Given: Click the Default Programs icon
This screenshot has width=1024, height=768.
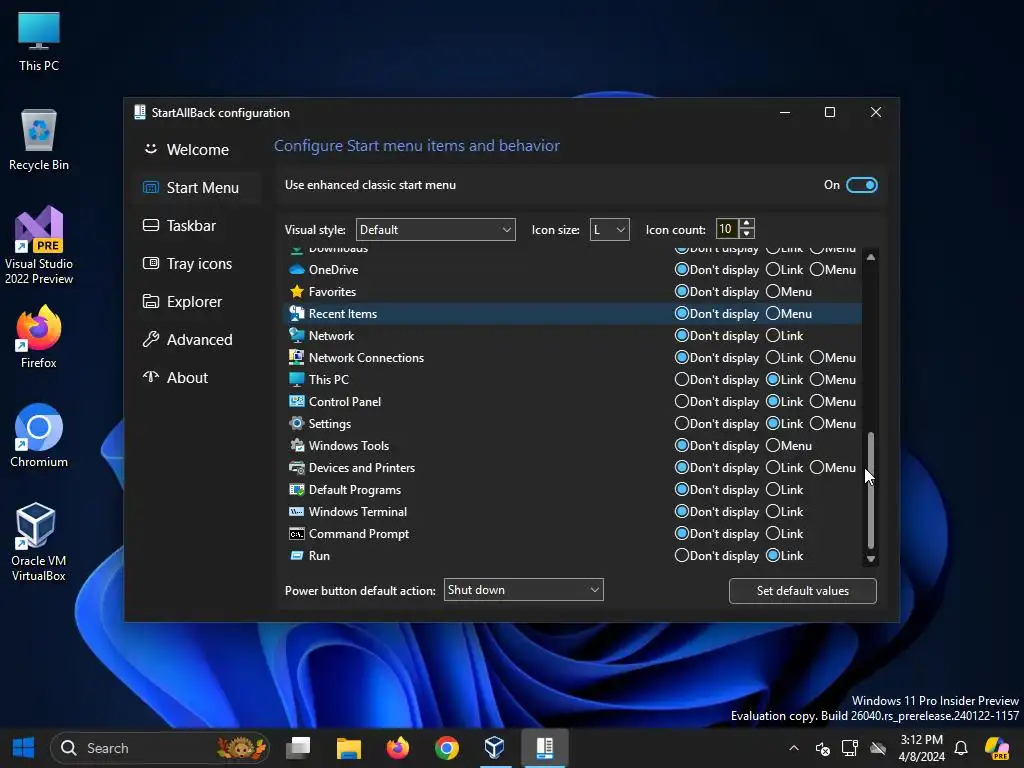Looking at the screenshot, I should 296,490.
